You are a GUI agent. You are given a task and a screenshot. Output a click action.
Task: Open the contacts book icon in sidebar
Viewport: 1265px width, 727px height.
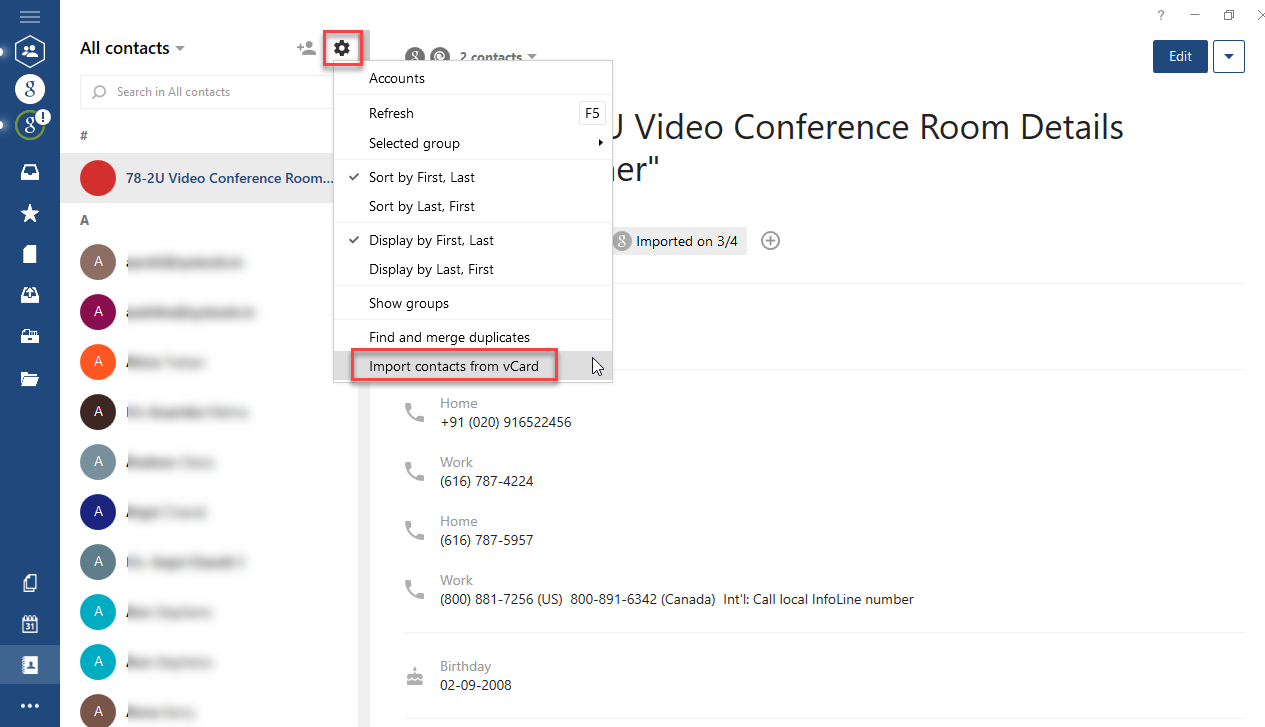30,664
